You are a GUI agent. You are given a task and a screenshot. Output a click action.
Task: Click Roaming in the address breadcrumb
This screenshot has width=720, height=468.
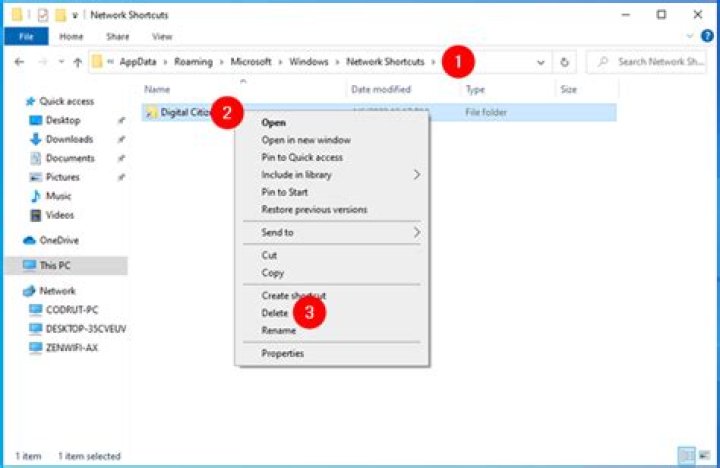tap(193, 62)
